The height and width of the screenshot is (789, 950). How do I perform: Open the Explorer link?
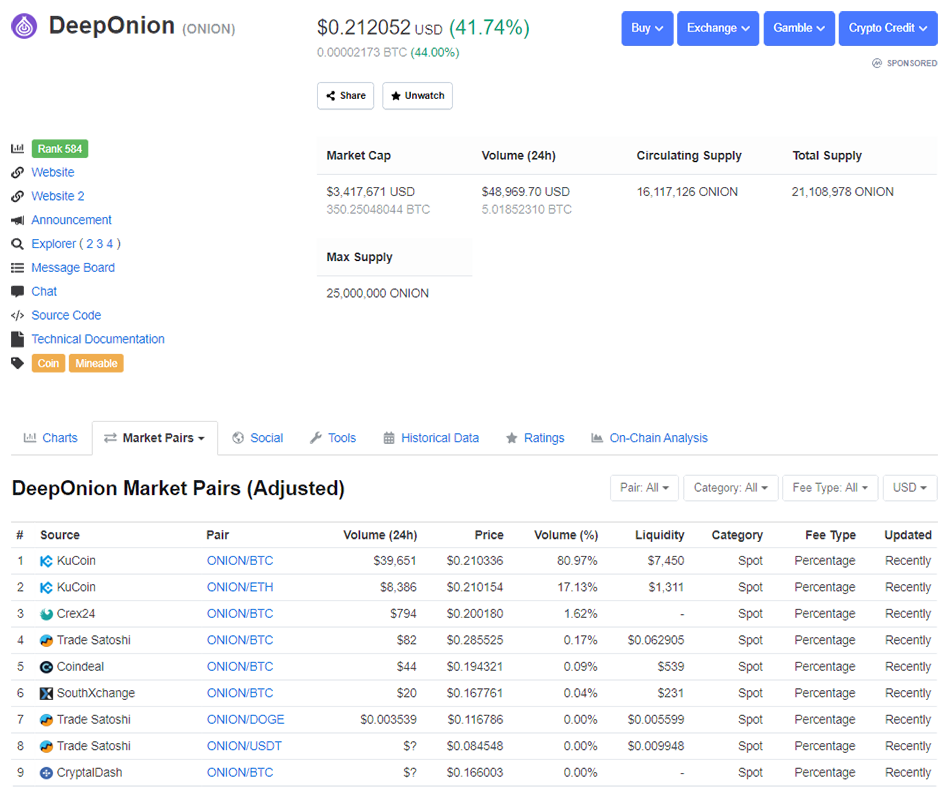point(53,244)
